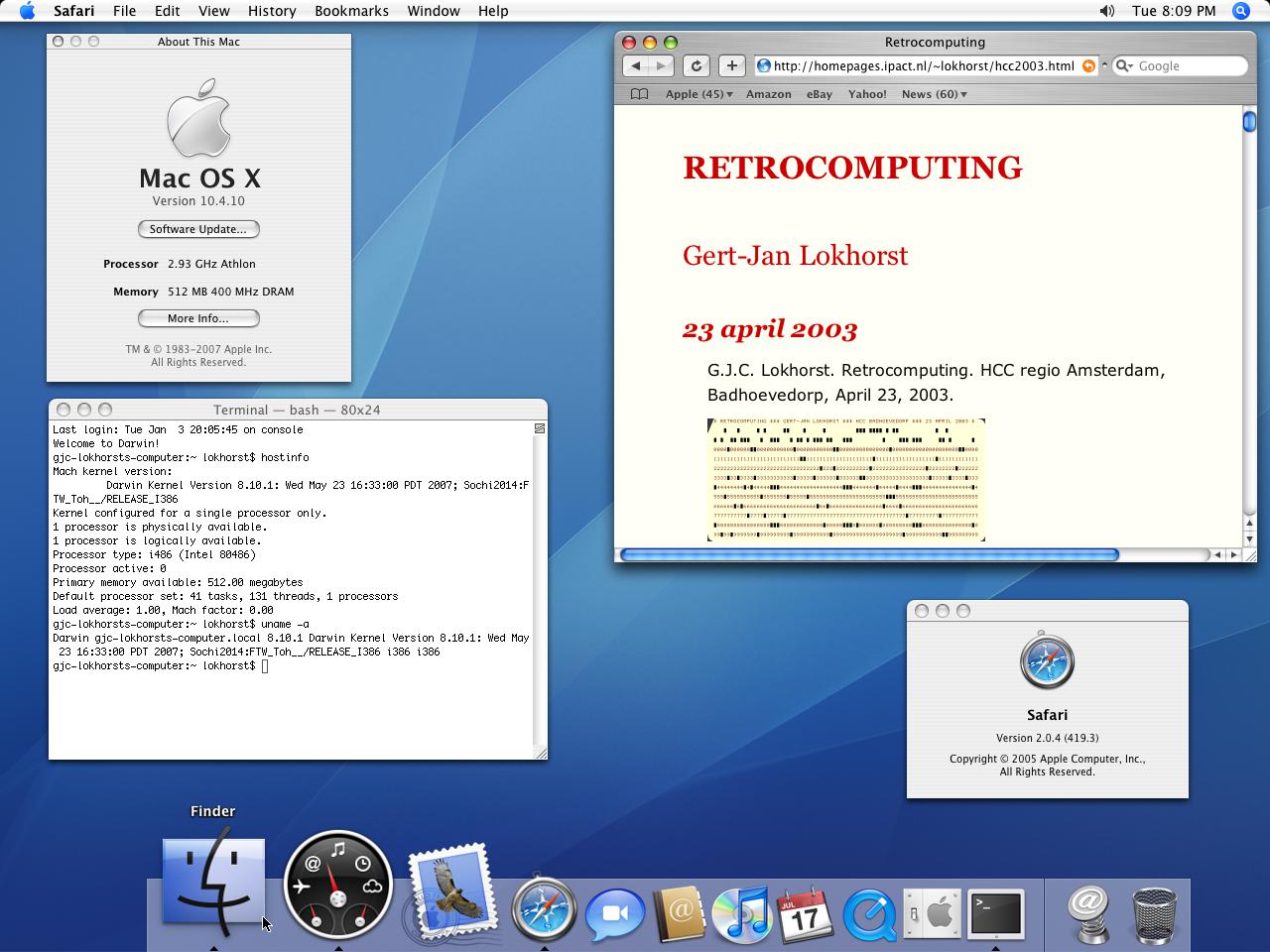Launch Dashboard from the Dock
The height and width of the screenshot is (952, 1270).
tap(337, 885)
